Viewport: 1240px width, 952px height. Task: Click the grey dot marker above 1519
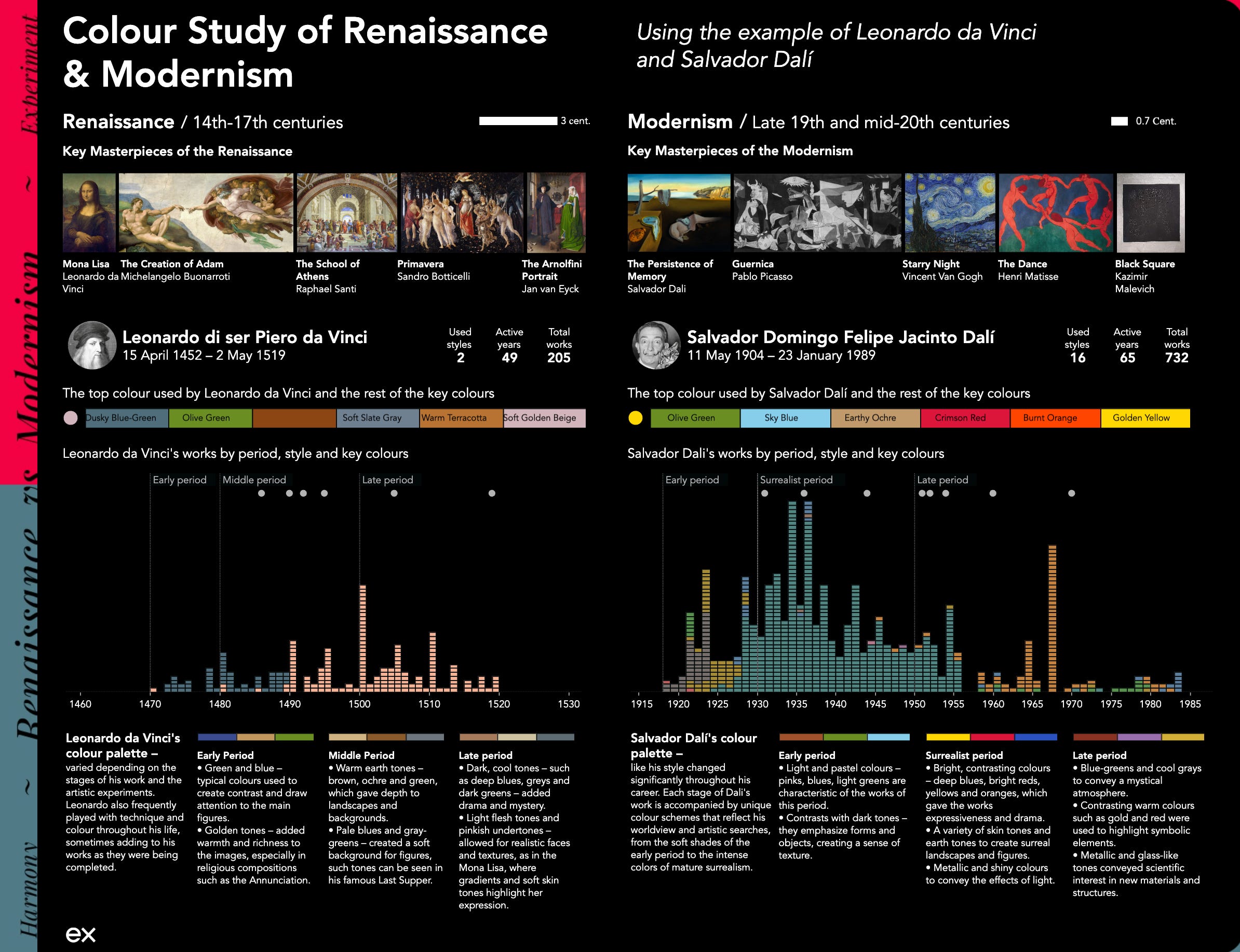pos(492,493)
